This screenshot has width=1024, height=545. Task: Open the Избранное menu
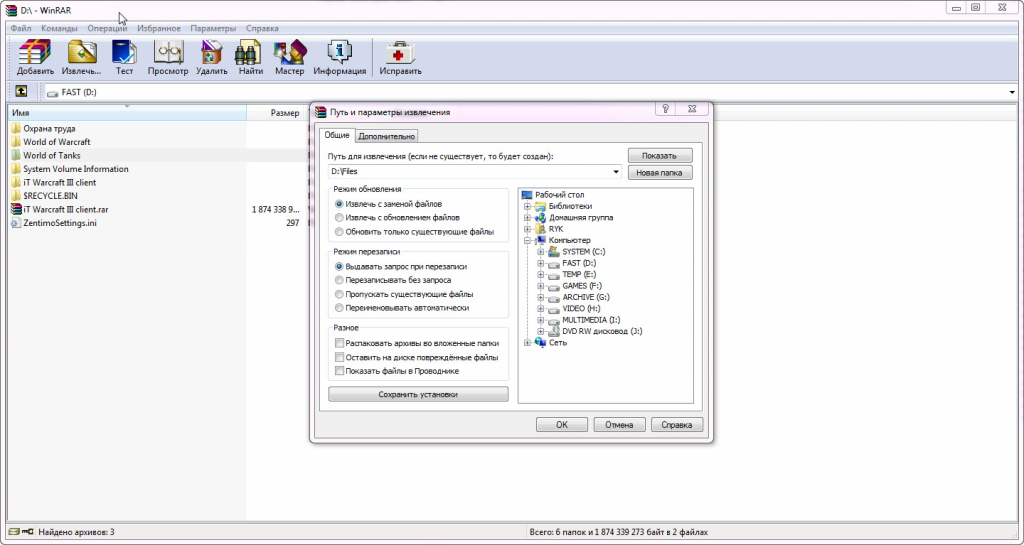click(159, 28)
